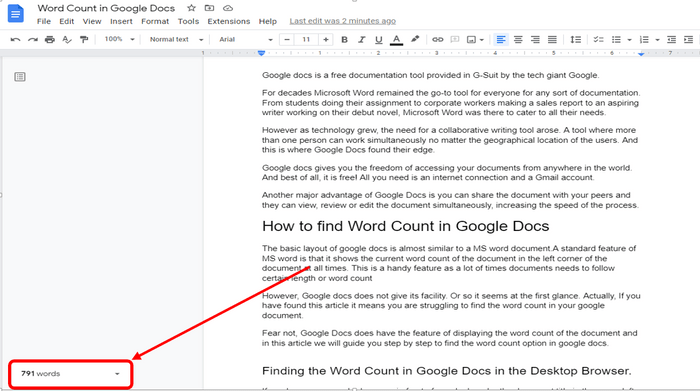
Task: Click heading Finding the Word Count in Desktop Browser
Action: pyautogui.click(x=446, y=371)
